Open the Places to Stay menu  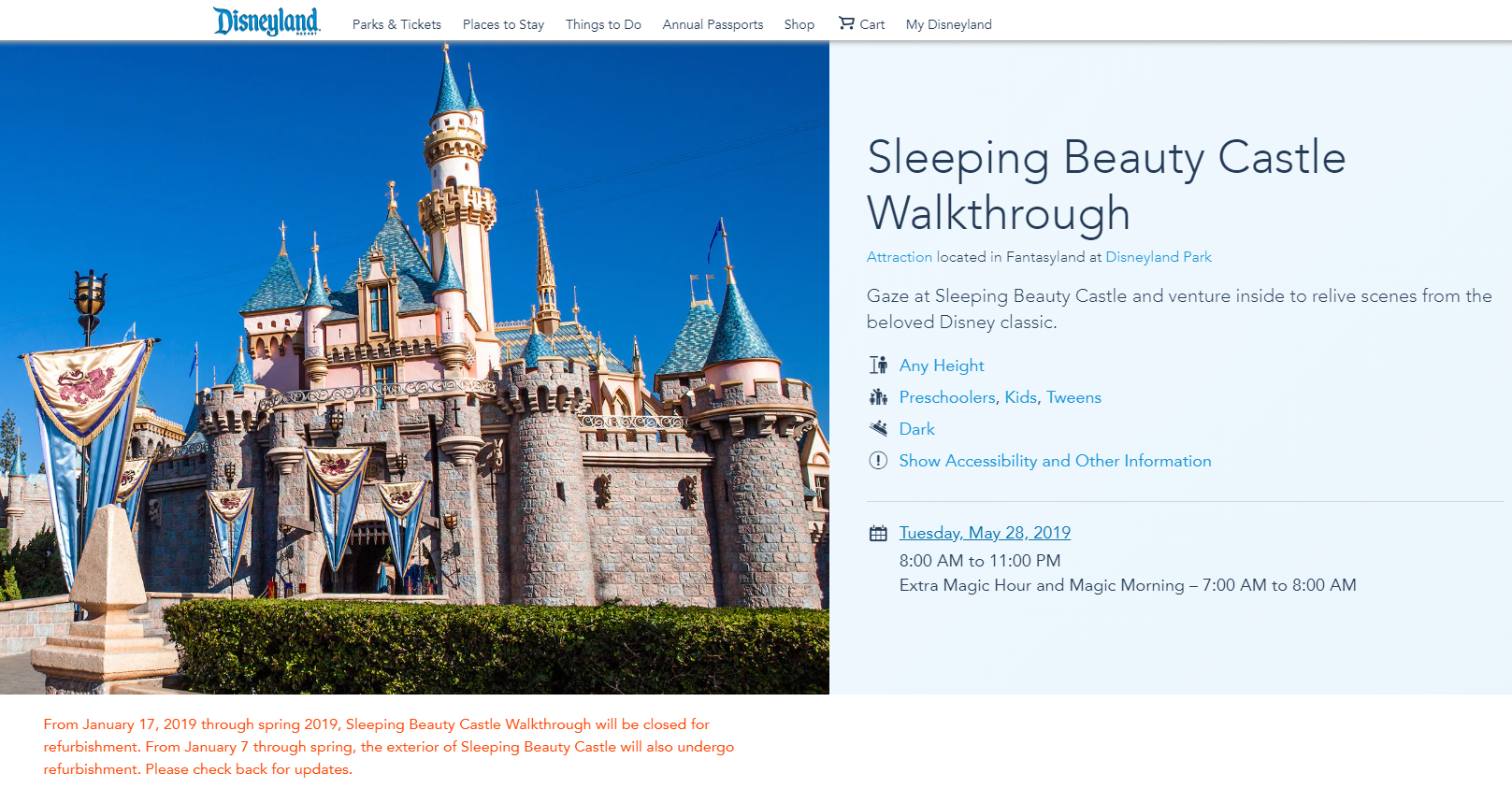(x=503, y=24)
